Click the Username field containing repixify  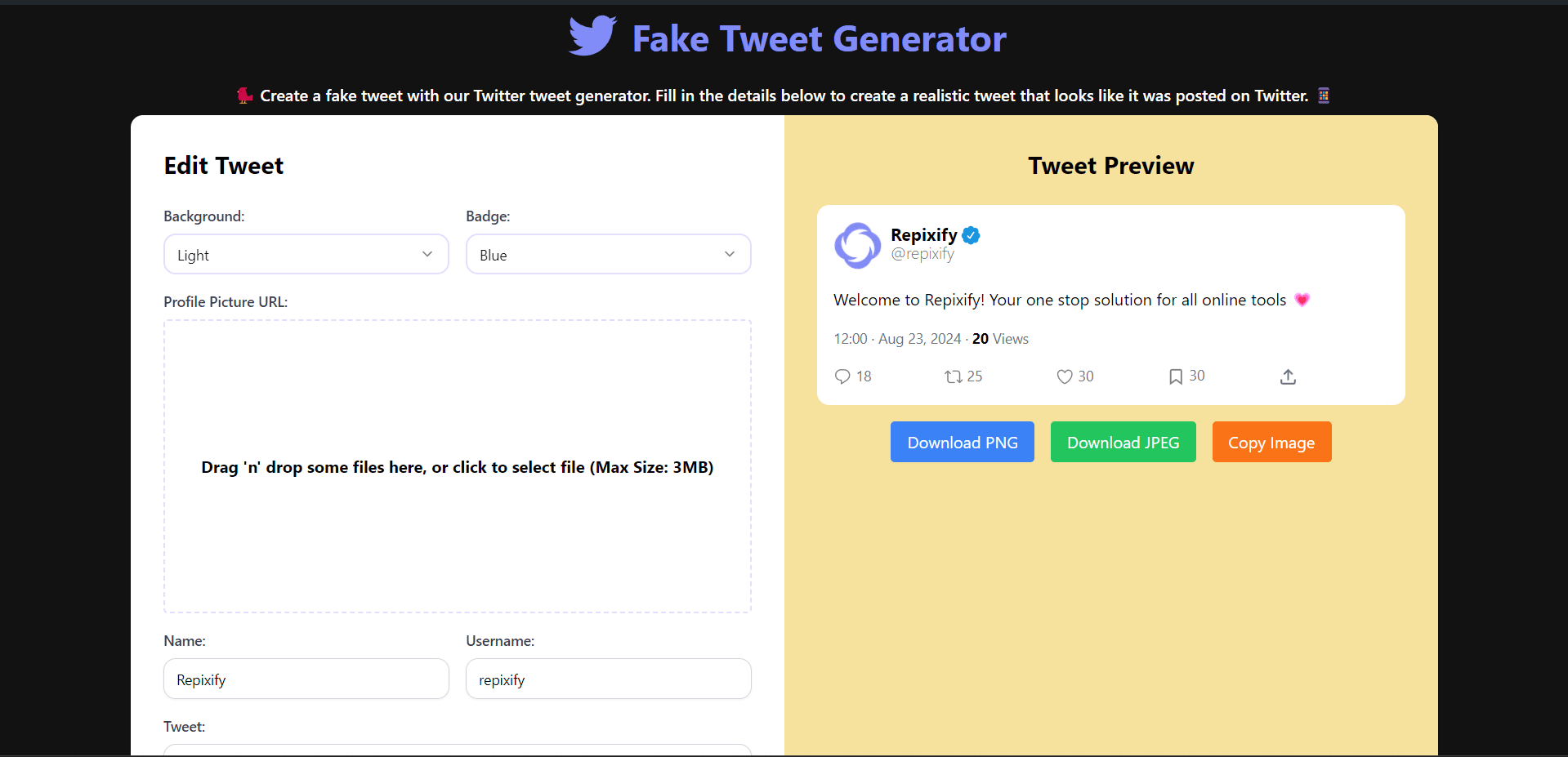pyautogui.click(x=608, y=679)
